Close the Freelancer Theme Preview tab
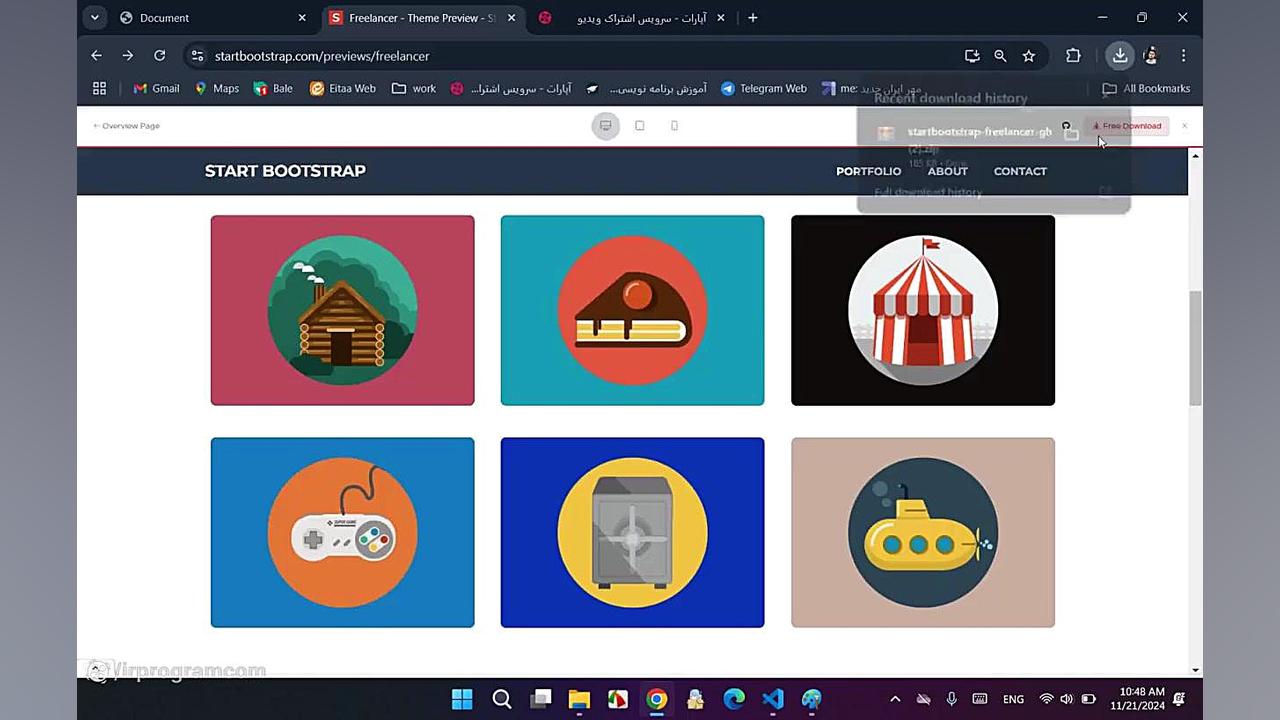Image resolution: width=1280 pixels, height=720 pixels. 511,18
